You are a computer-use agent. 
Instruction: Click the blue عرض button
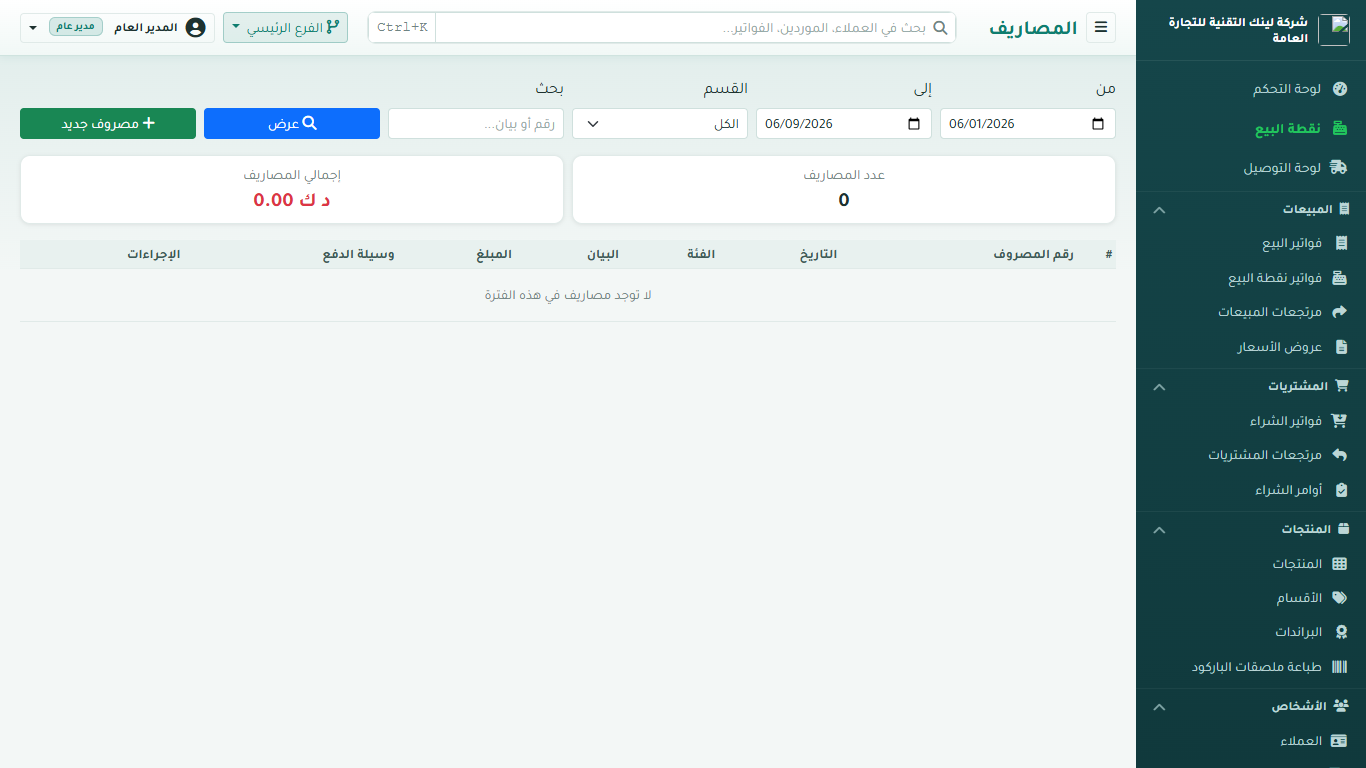click(292, 123)
